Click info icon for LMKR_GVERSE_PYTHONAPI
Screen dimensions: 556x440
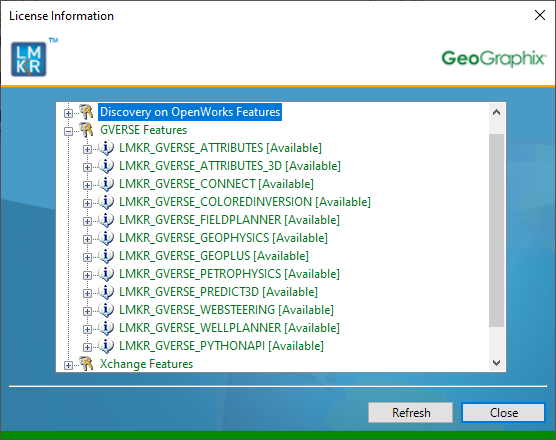click(x=106, y=346)
